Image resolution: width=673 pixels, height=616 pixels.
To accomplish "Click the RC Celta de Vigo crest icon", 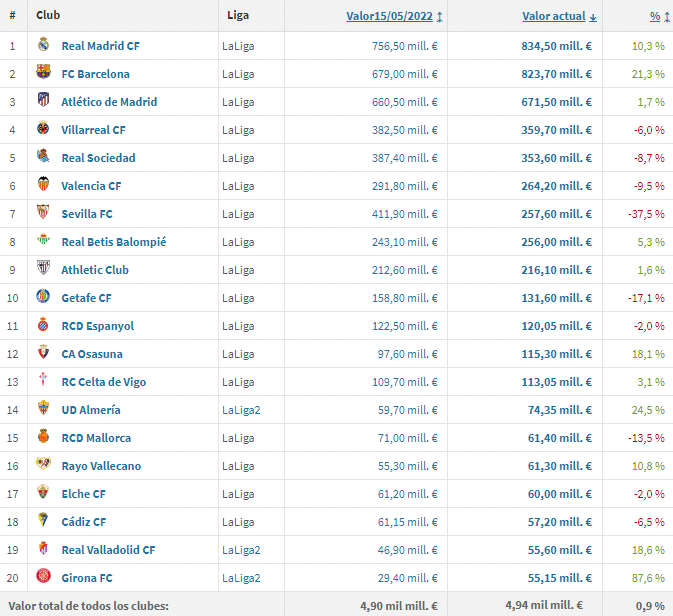I will tap(43, 379).
